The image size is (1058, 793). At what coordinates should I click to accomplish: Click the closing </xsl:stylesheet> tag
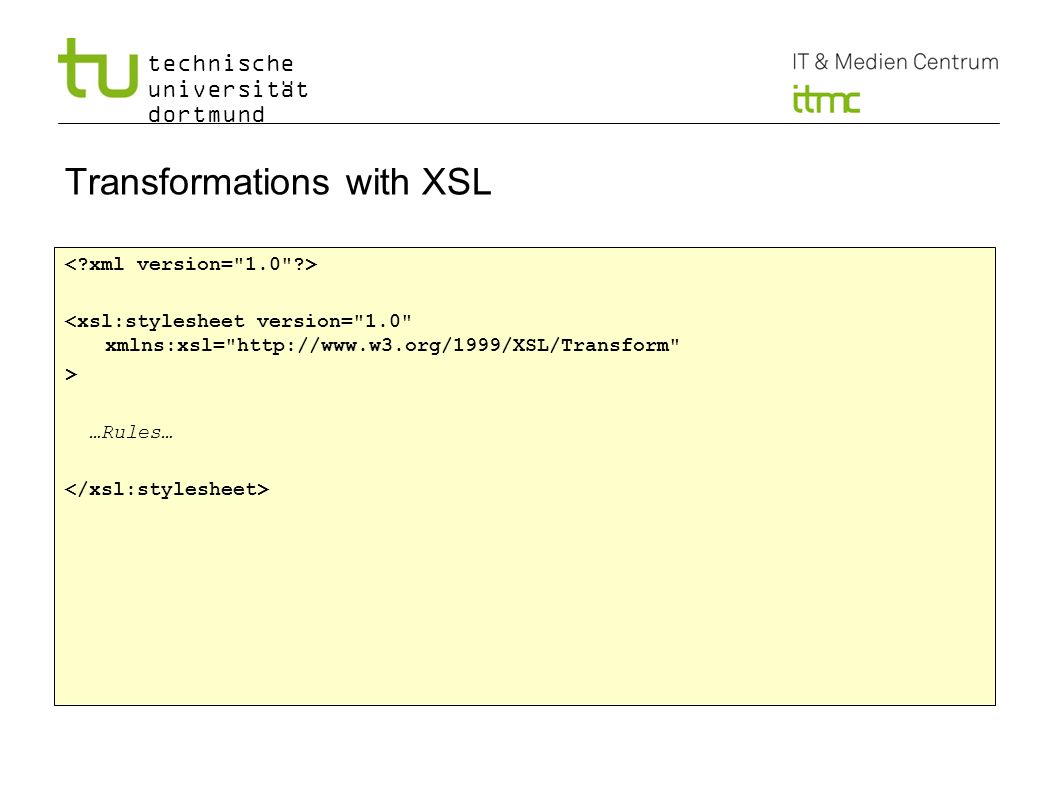167,489
